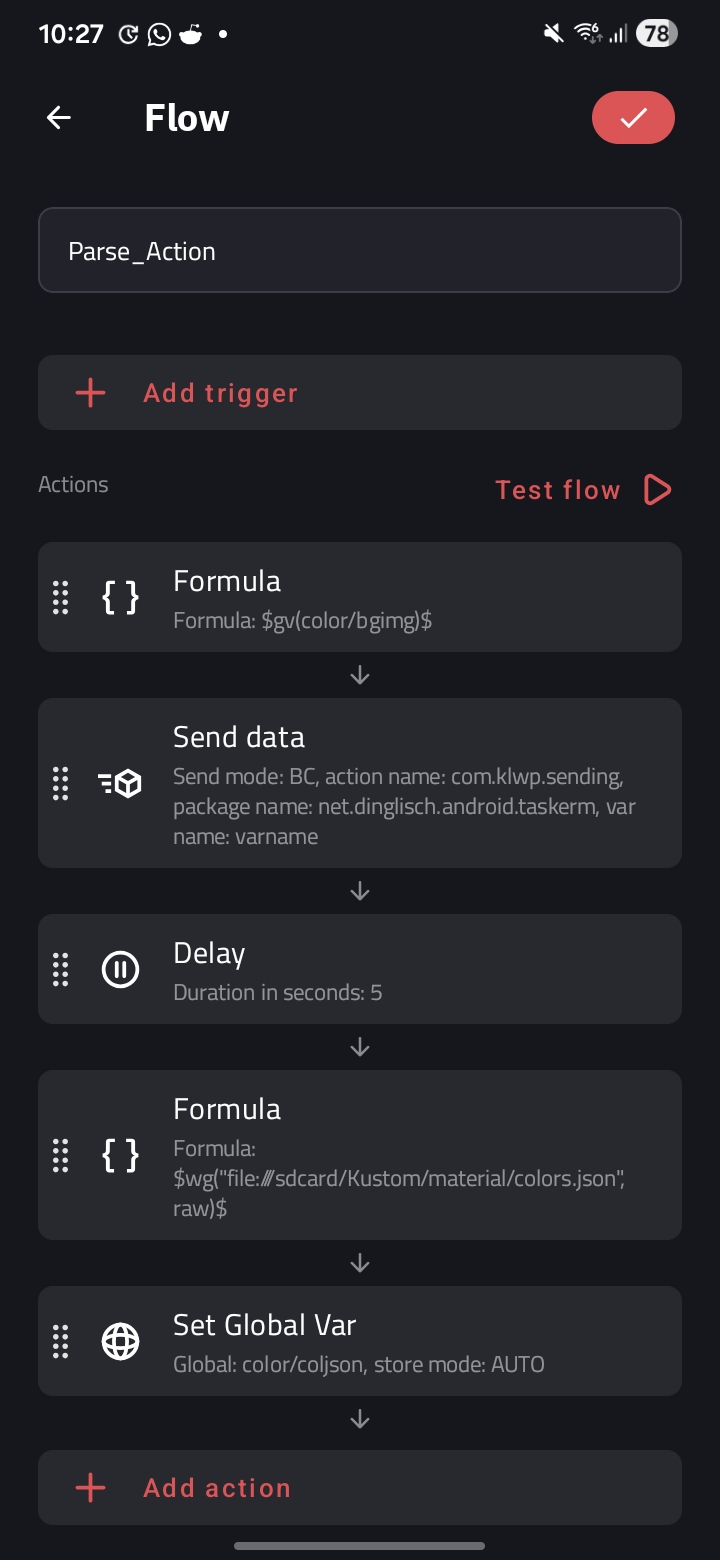Tap the back arrow icon
Image resolution: width=720 pixels, height=1560 pixels.
tap(59, 118)
